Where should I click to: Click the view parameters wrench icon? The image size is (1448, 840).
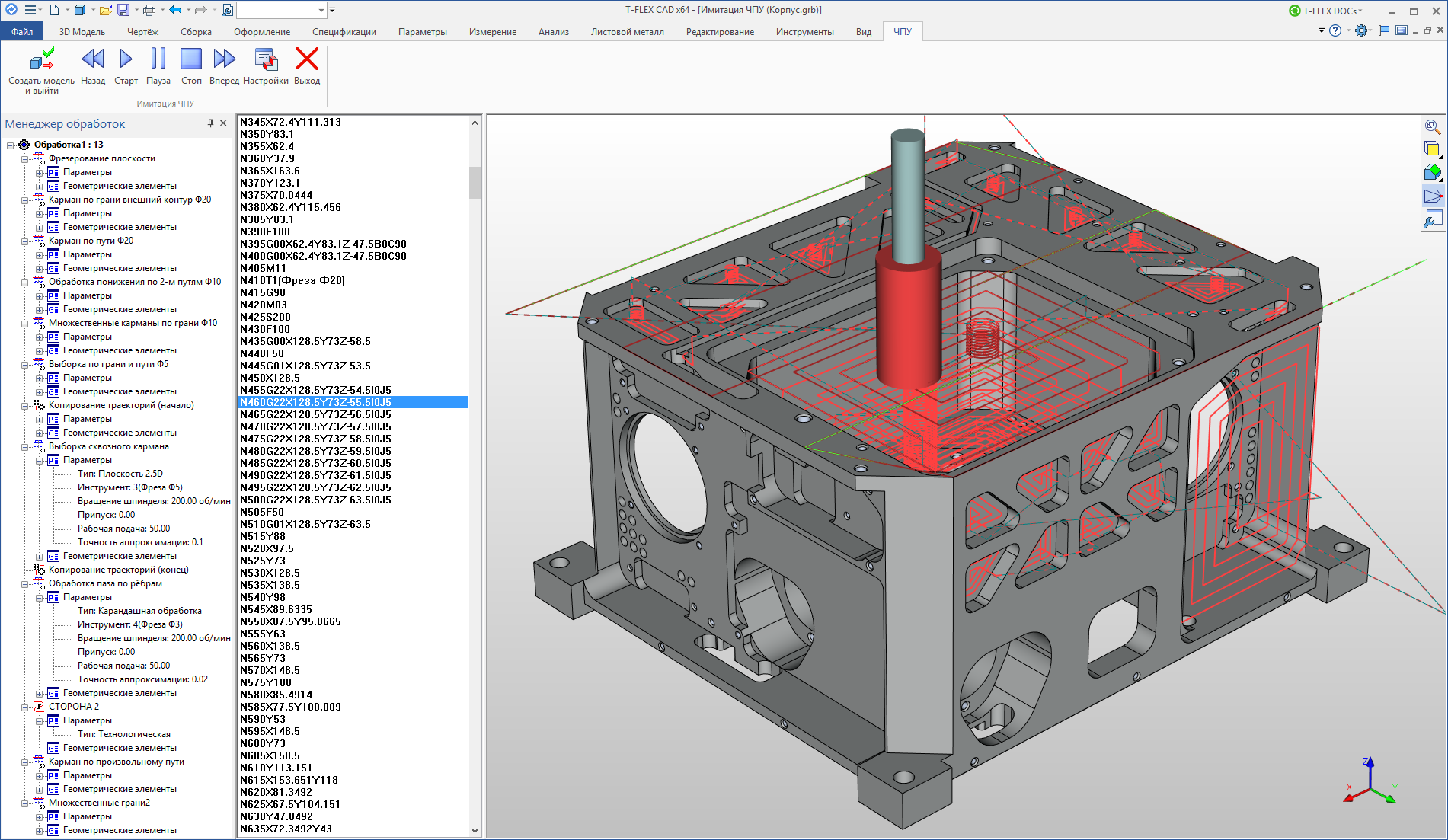coord(1433,220)
